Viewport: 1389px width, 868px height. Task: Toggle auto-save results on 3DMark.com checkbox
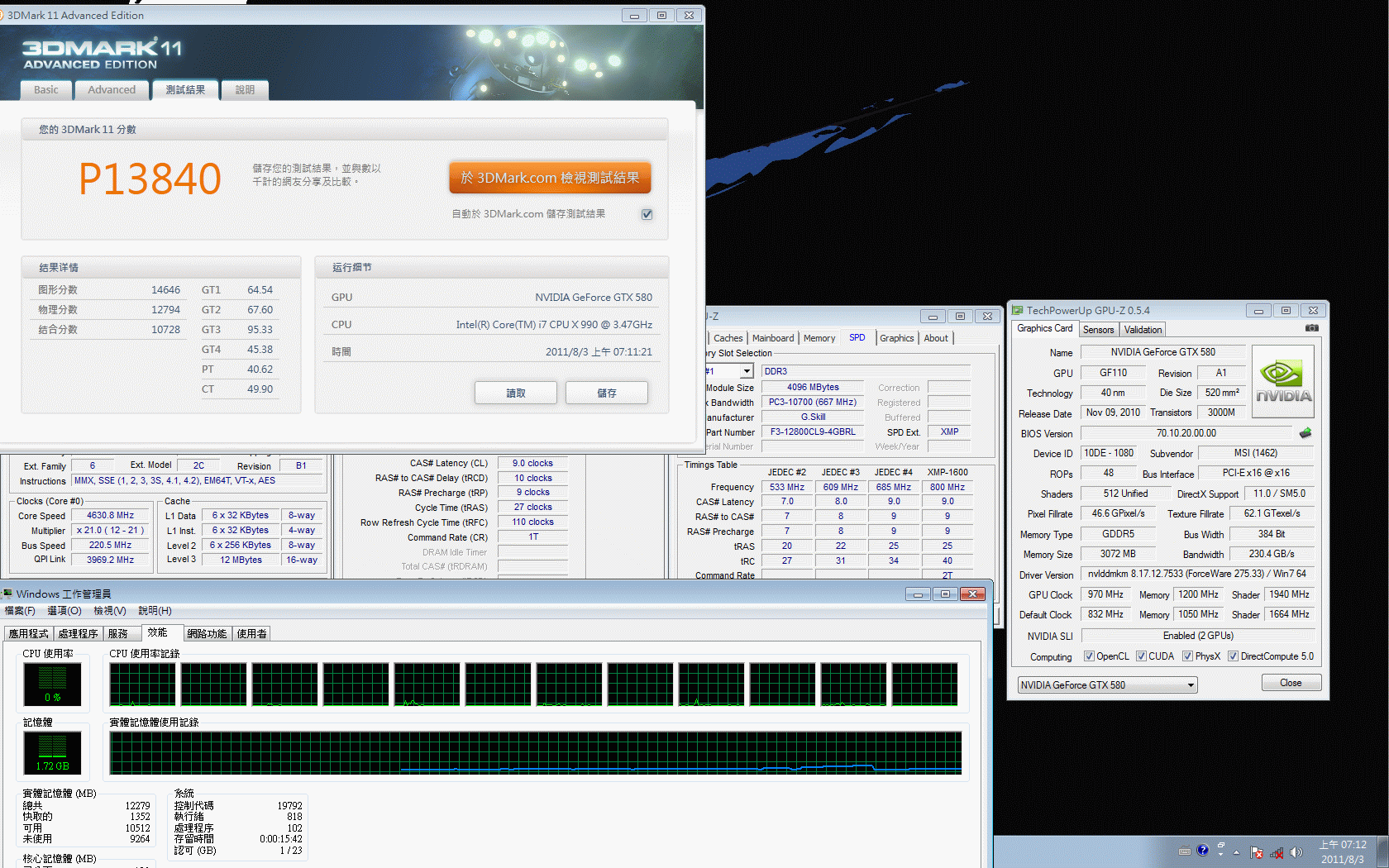tap(647, 214)
